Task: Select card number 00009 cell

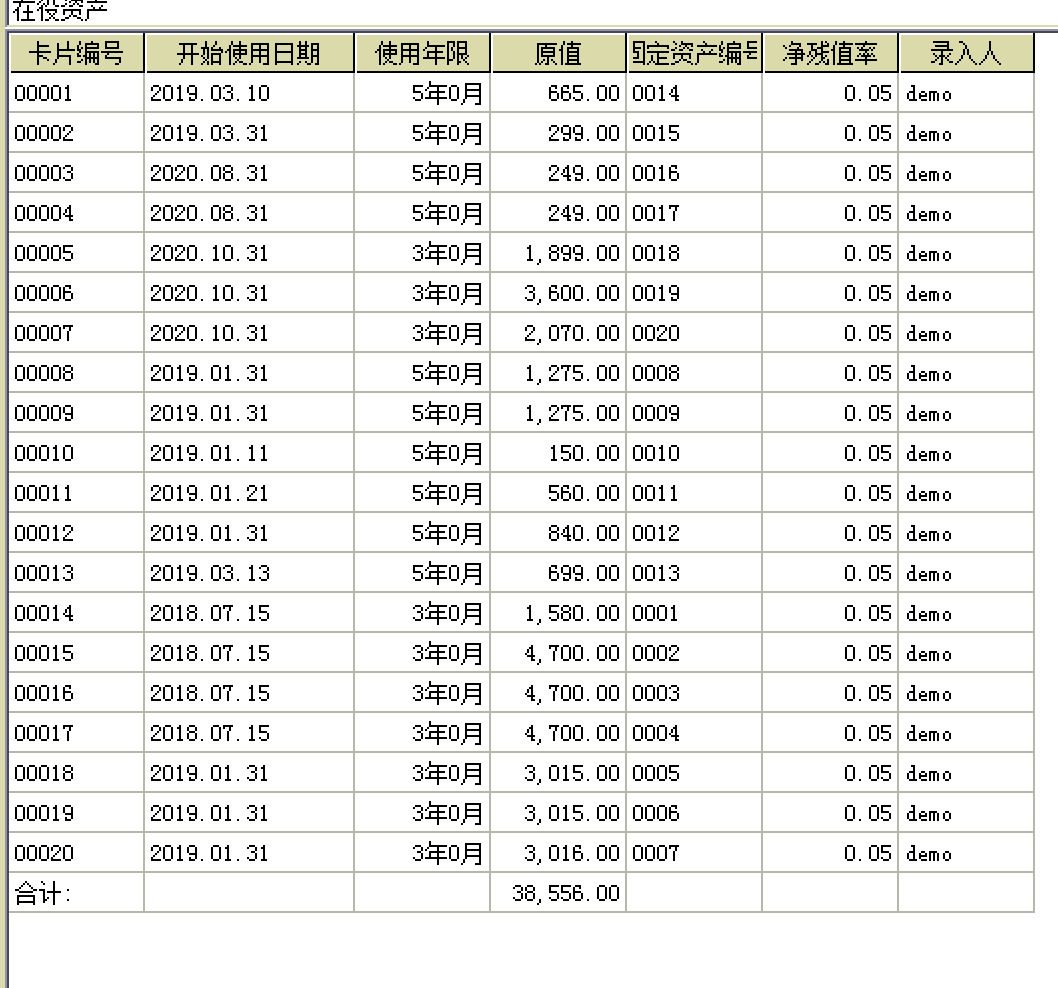Action: coord(76,413)
